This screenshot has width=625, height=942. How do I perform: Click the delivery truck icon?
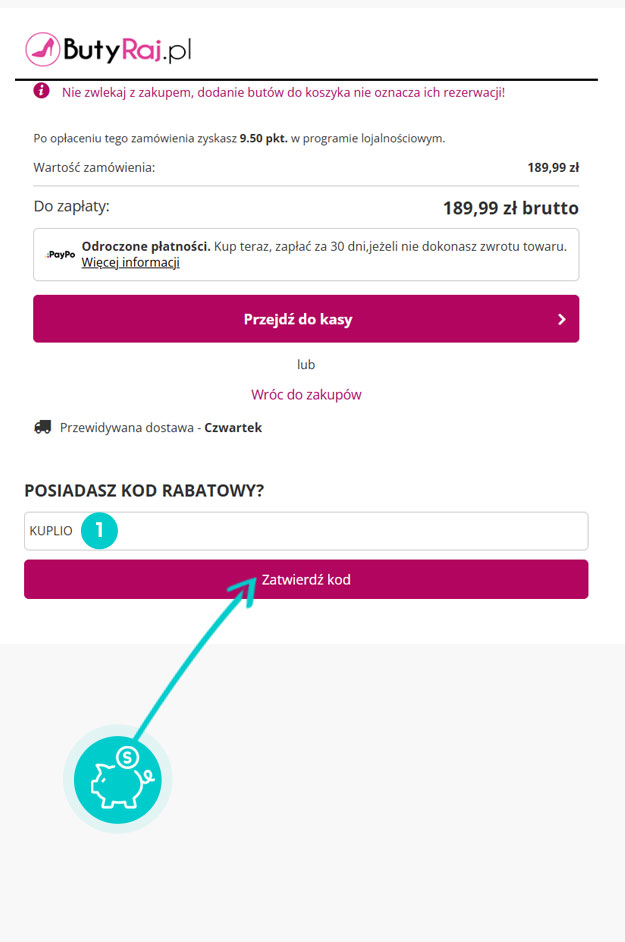tap(42, 427)
